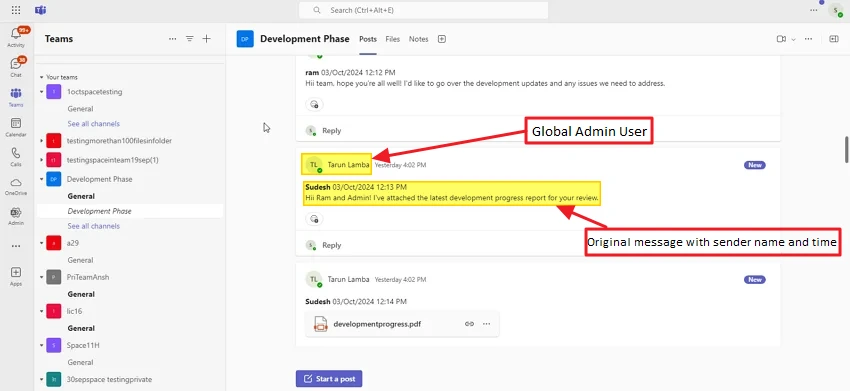Expand the testingmorethan100filesinfolder team
This screenshot has width=850, height=391.
42,141
